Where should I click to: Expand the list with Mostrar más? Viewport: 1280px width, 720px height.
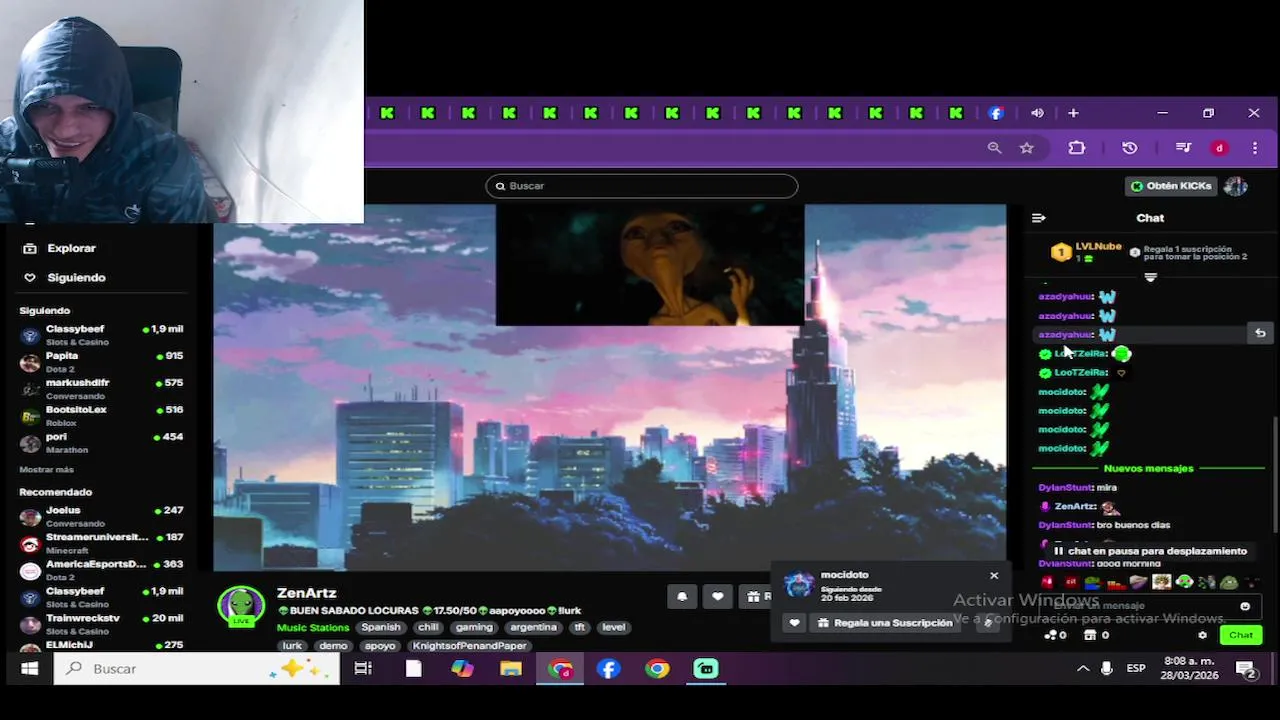[x=46, y=470]
